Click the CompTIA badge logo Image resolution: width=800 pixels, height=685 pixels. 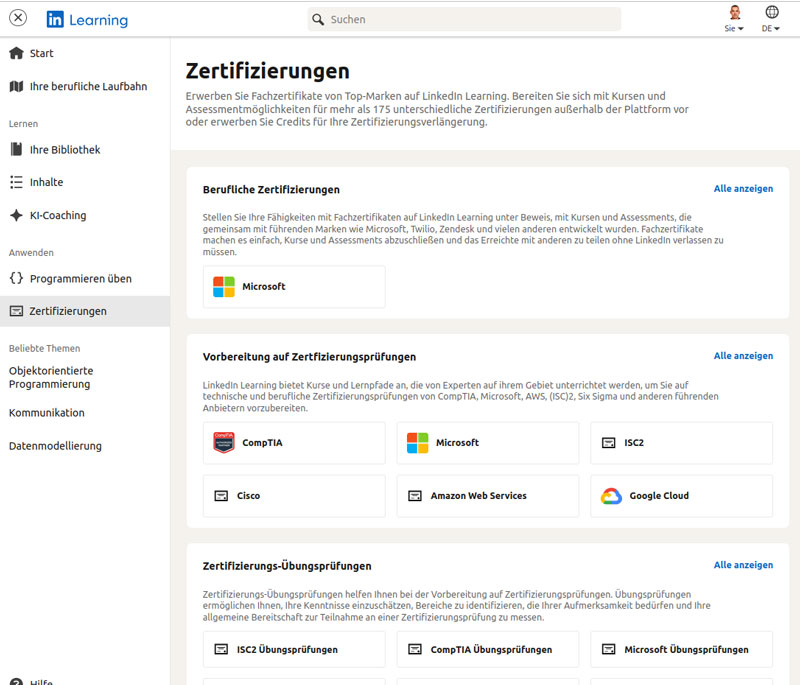tap(223, 443)
